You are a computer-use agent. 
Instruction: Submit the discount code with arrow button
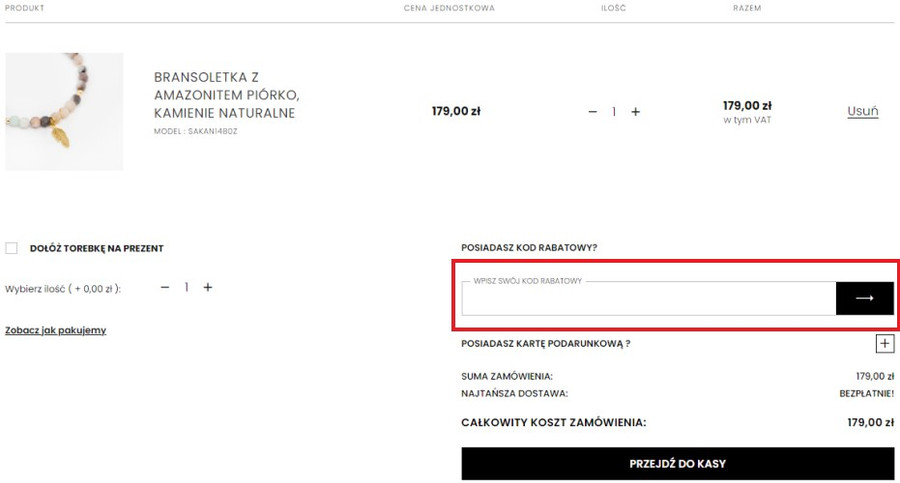864,298
